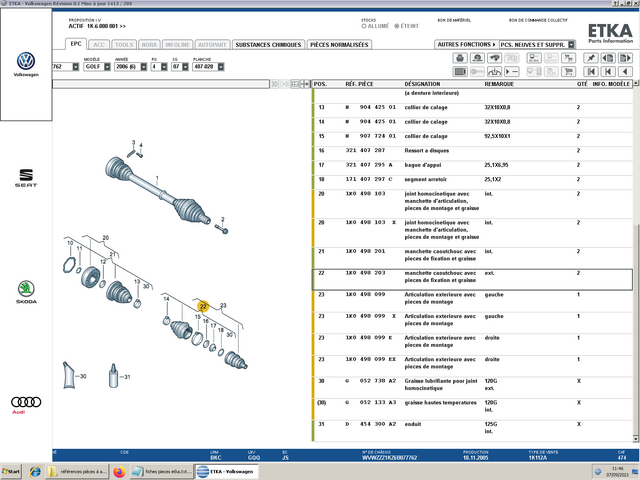Open Internet Explorer from taskbar
This screenshot has height=480, width=640.
pos(35,471)
